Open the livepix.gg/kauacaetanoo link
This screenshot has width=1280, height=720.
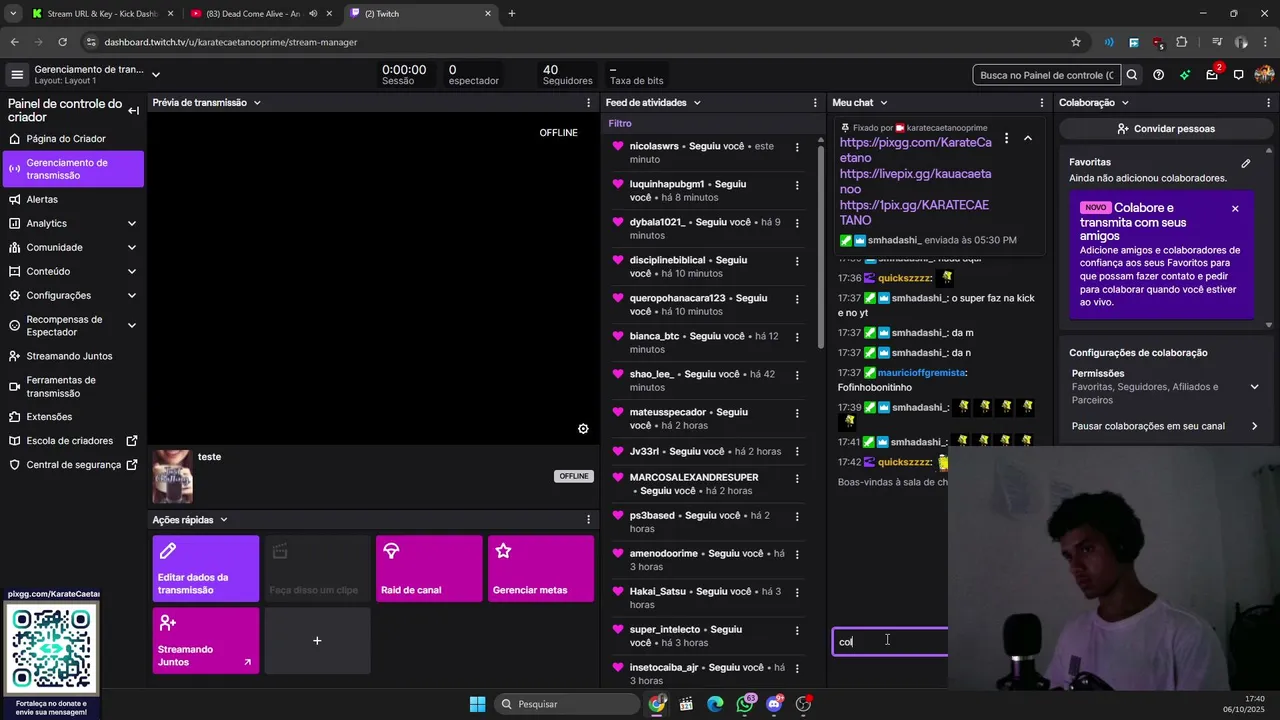point(915,181)
